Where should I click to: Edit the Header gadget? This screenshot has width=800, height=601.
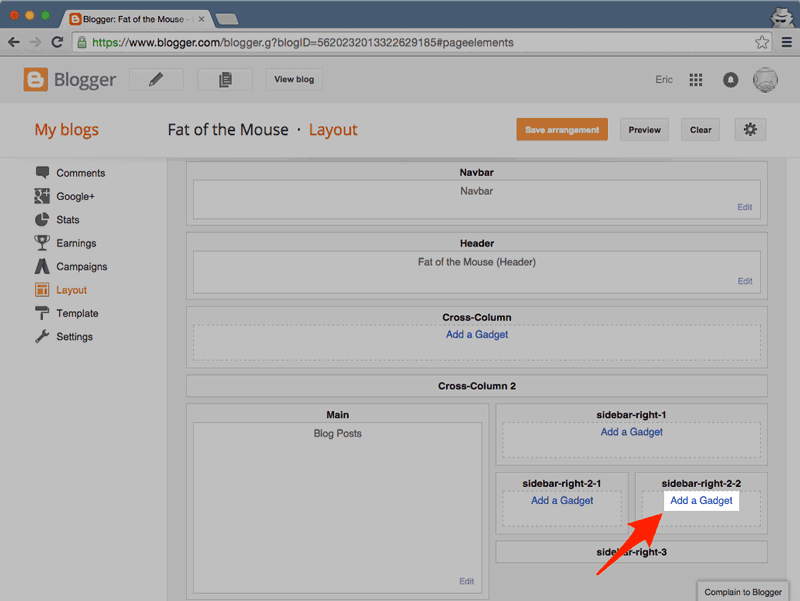click(x=745, y=281)
